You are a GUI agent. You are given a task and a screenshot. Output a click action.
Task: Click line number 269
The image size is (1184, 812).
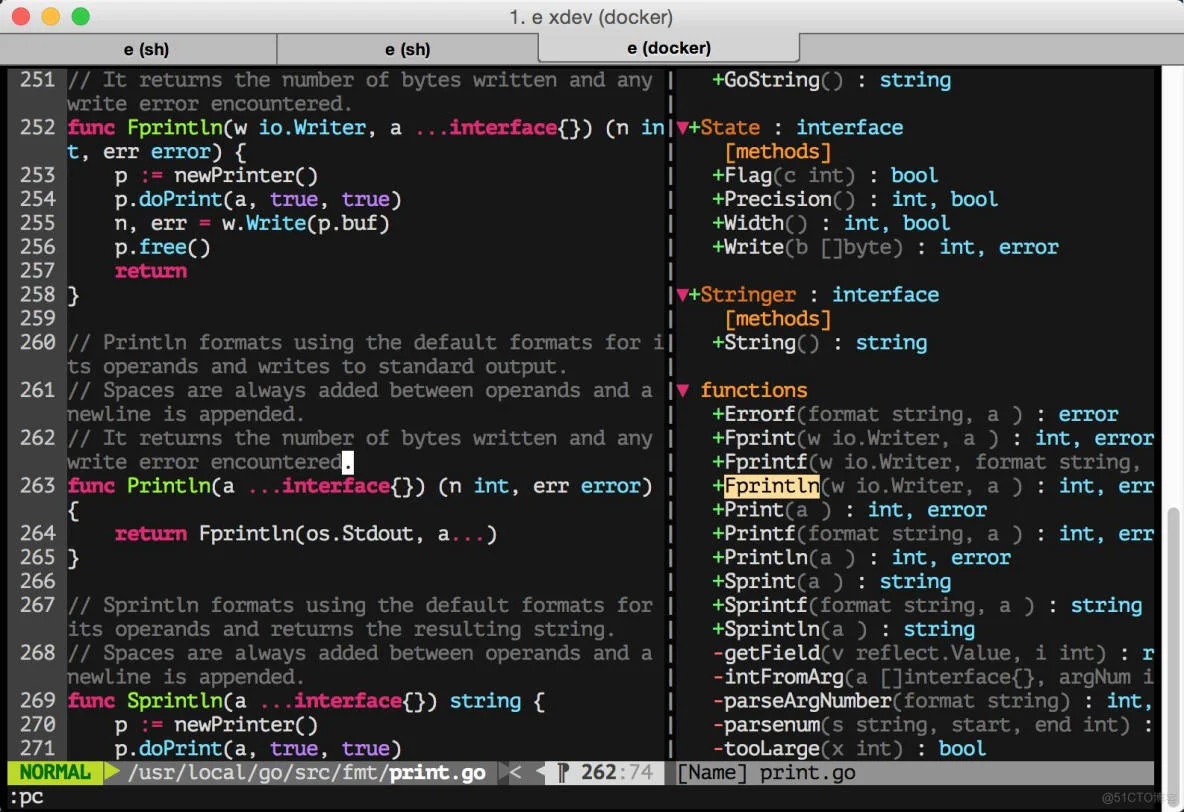point(38,701)
